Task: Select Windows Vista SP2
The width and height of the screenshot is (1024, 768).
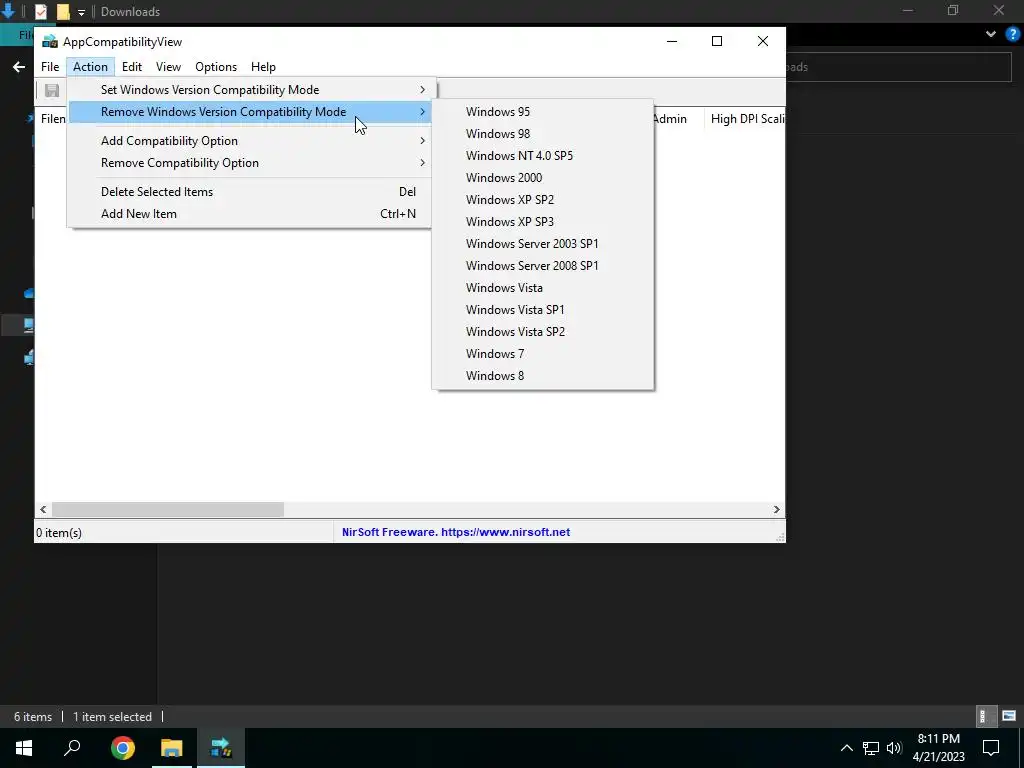Action: coord(543,332)
